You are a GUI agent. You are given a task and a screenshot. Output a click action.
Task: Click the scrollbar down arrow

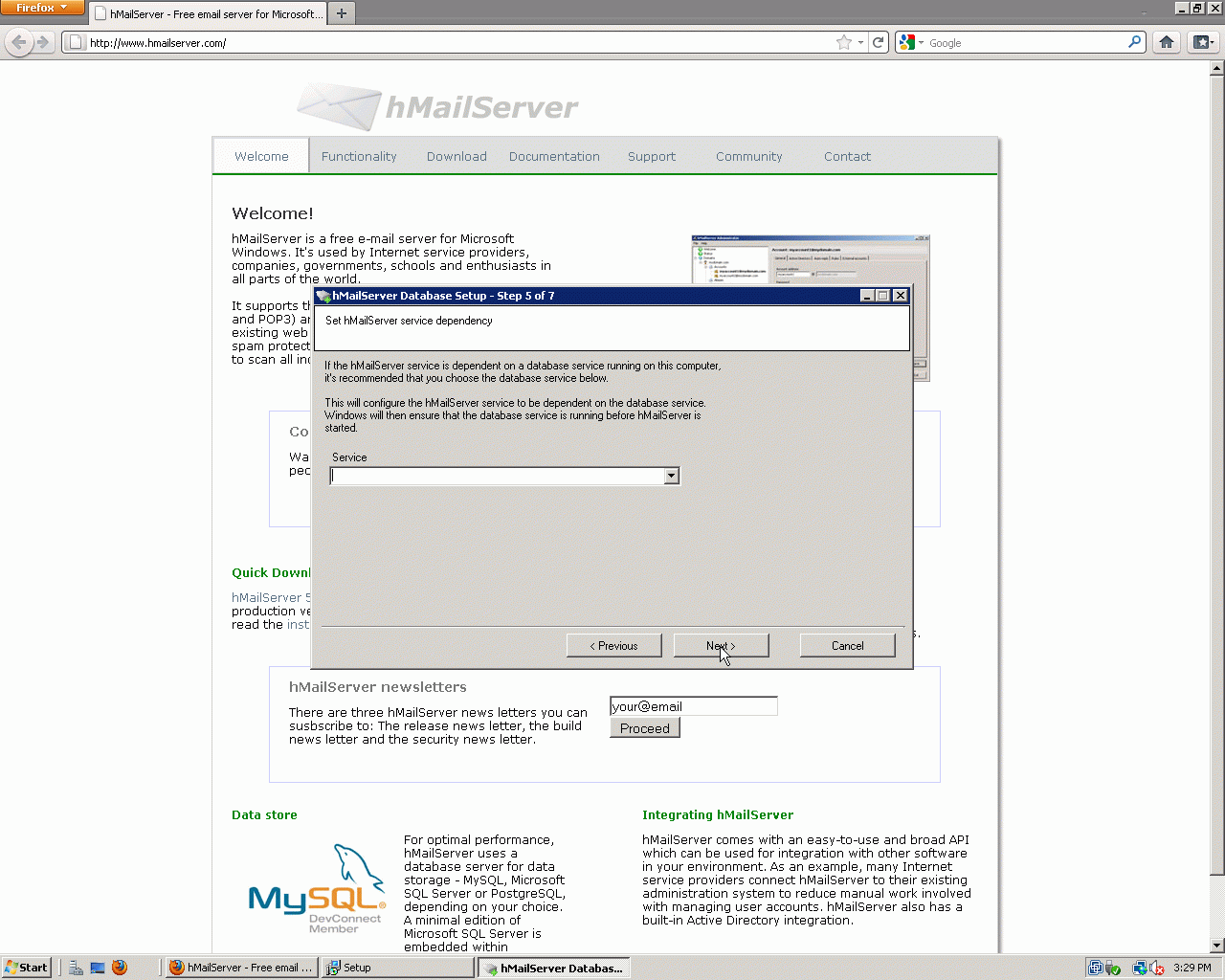(x=1217, y=946)
